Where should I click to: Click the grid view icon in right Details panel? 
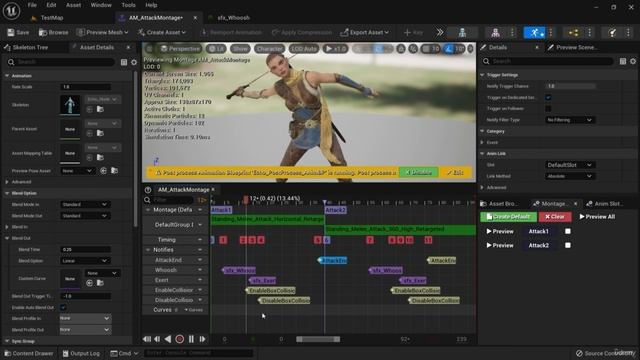click(x=623, y=61)
